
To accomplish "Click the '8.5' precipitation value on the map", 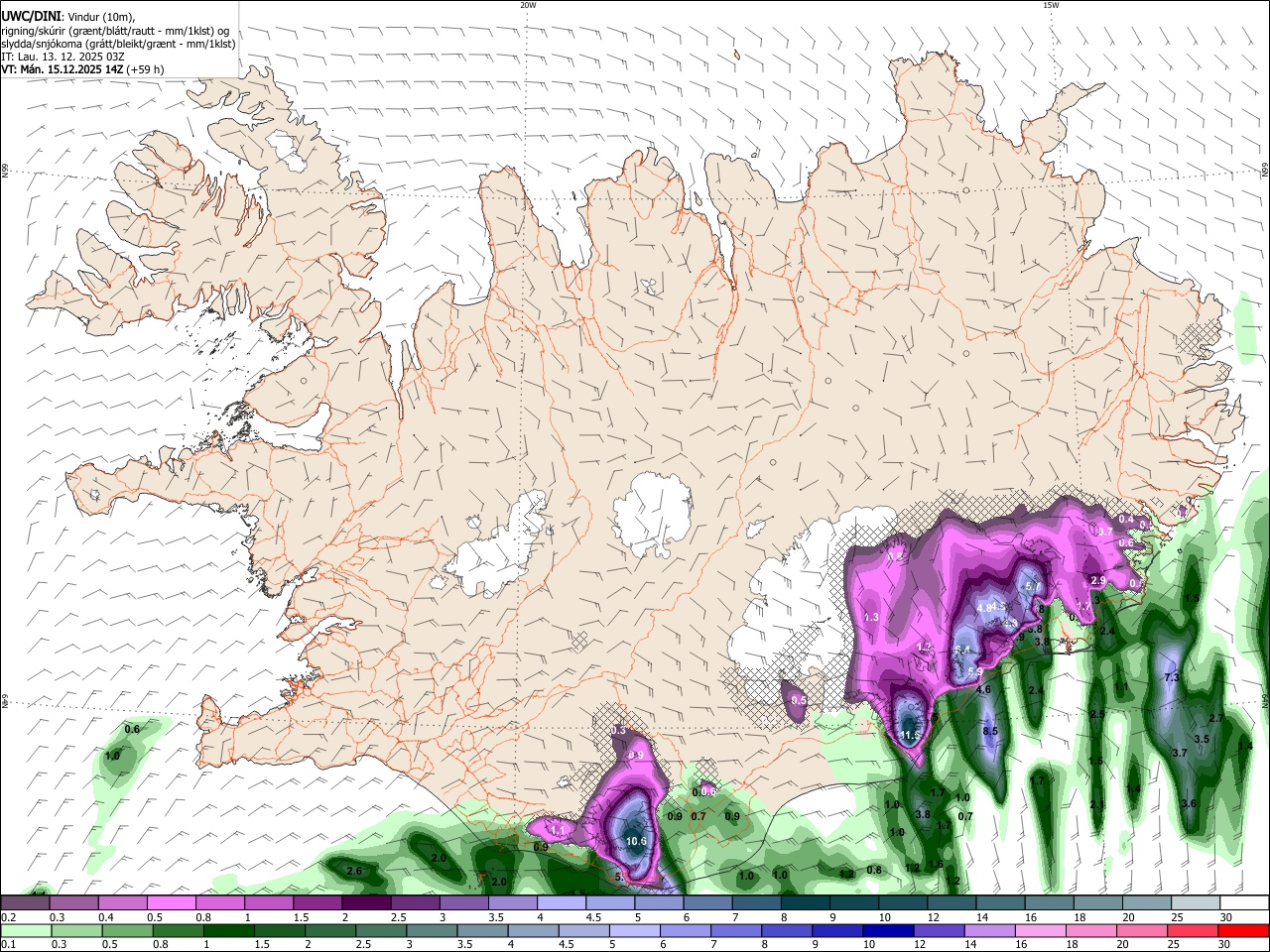I will click(989, 731).
